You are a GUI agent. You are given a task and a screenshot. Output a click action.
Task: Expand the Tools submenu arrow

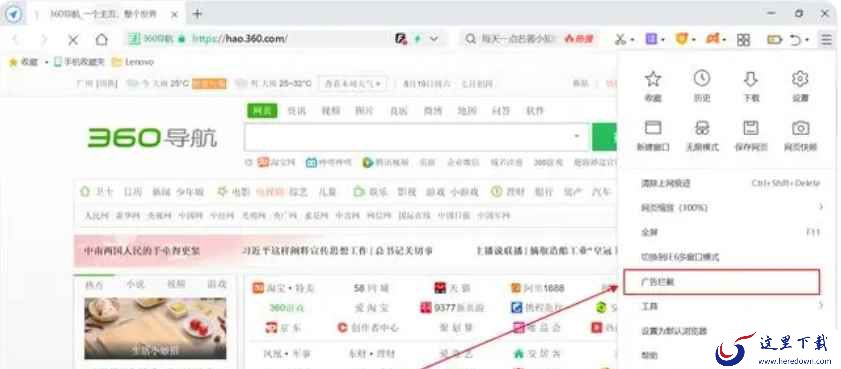[x=821, y=306]
